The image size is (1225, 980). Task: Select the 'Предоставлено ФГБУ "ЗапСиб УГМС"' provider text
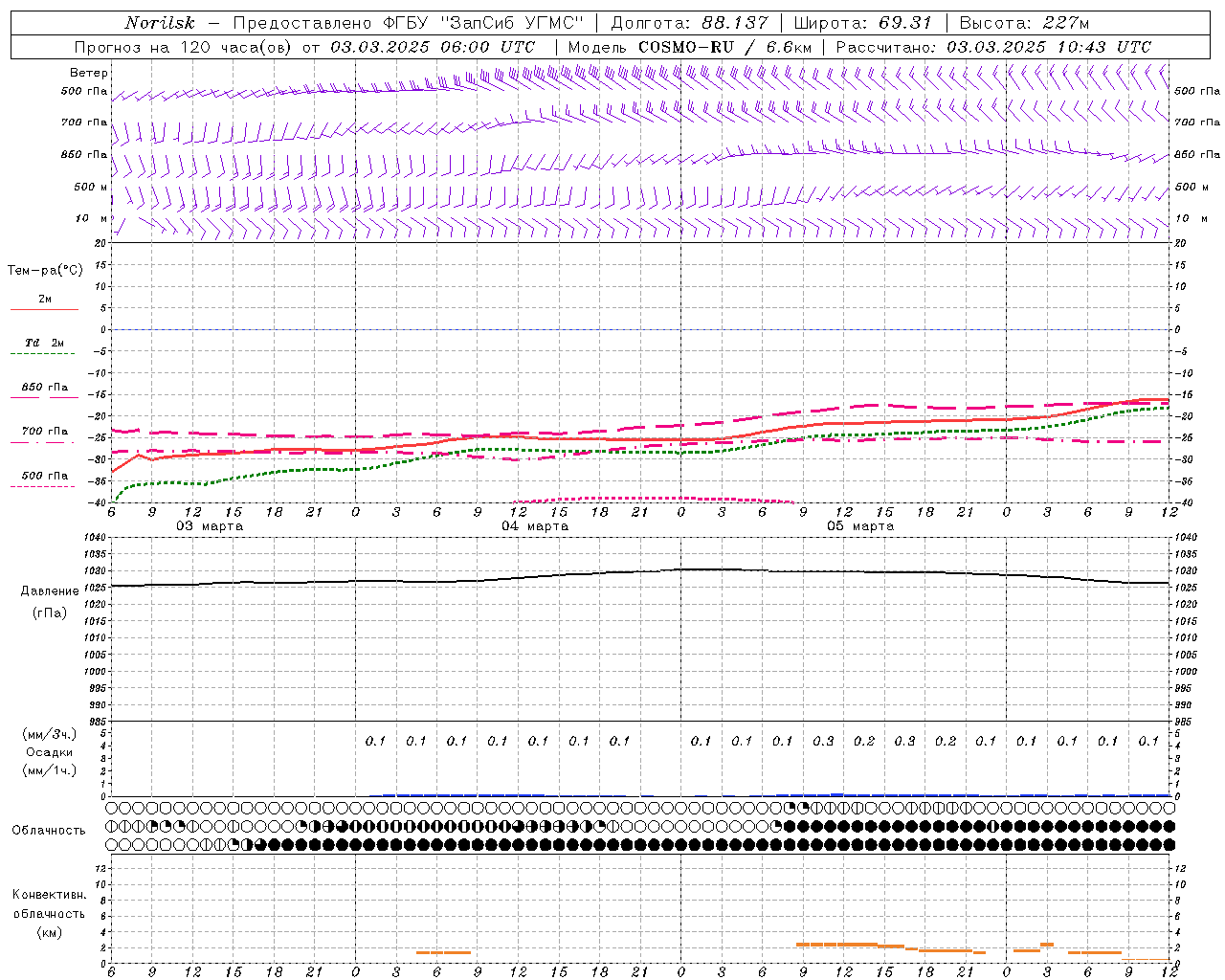tap(408, 23)
